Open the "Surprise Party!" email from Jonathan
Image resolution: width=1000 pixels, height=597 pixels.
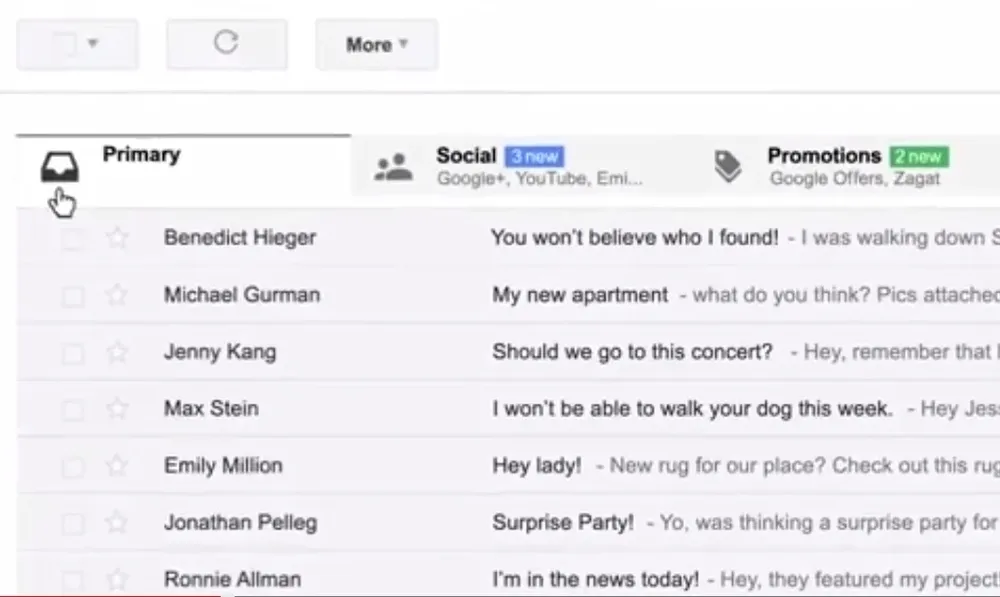(563, 523)
